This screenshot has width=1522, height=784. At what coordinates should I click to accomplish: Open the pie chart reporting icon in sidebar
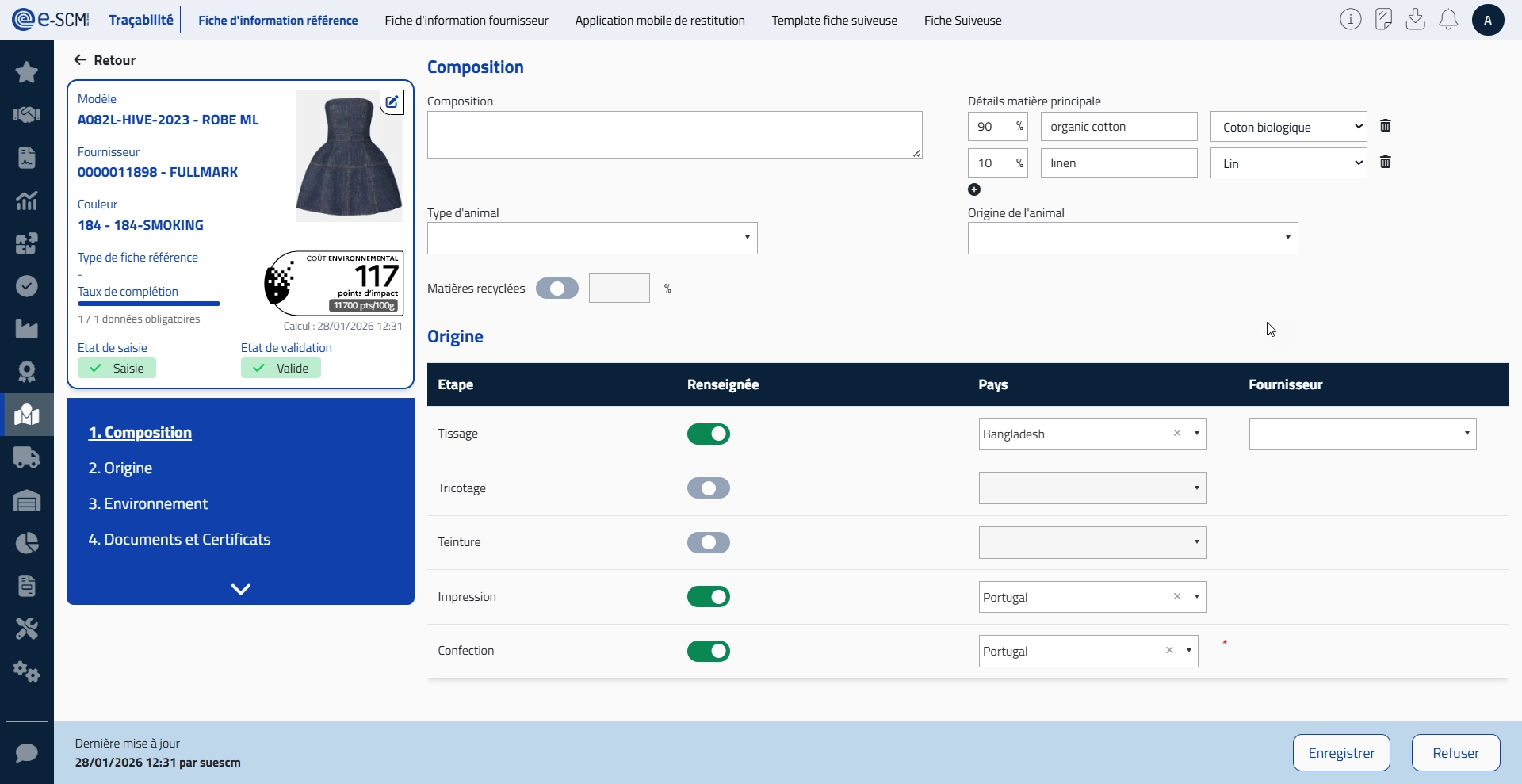[x=27, y=543]
